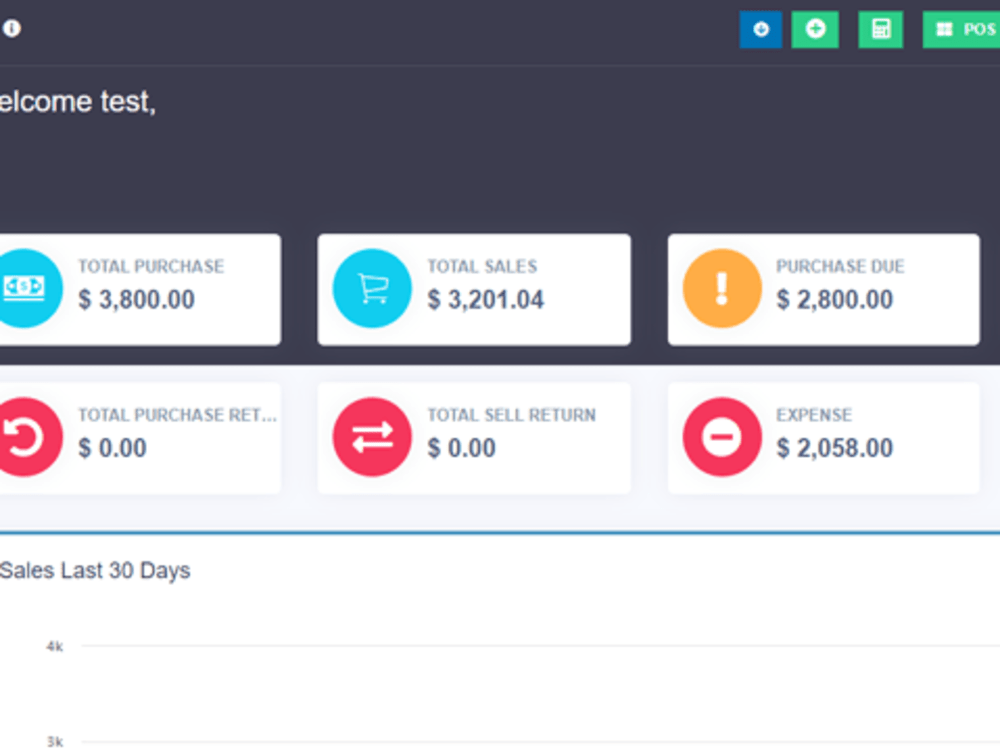Click the info circle icon in header
Image resolution: width=1000 pixels, height=749 pixels.
11,28
